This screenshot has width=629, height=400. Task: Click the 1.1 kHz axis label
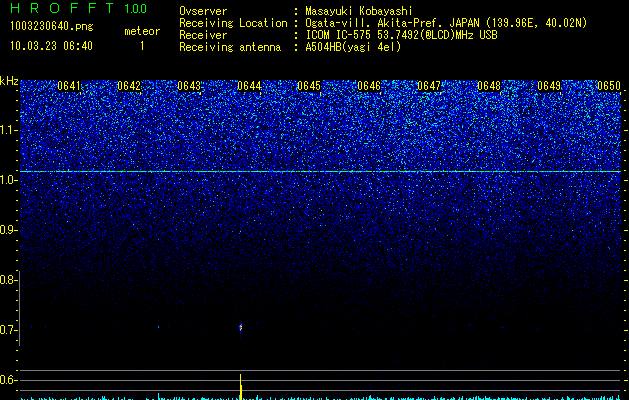point(7,130)
